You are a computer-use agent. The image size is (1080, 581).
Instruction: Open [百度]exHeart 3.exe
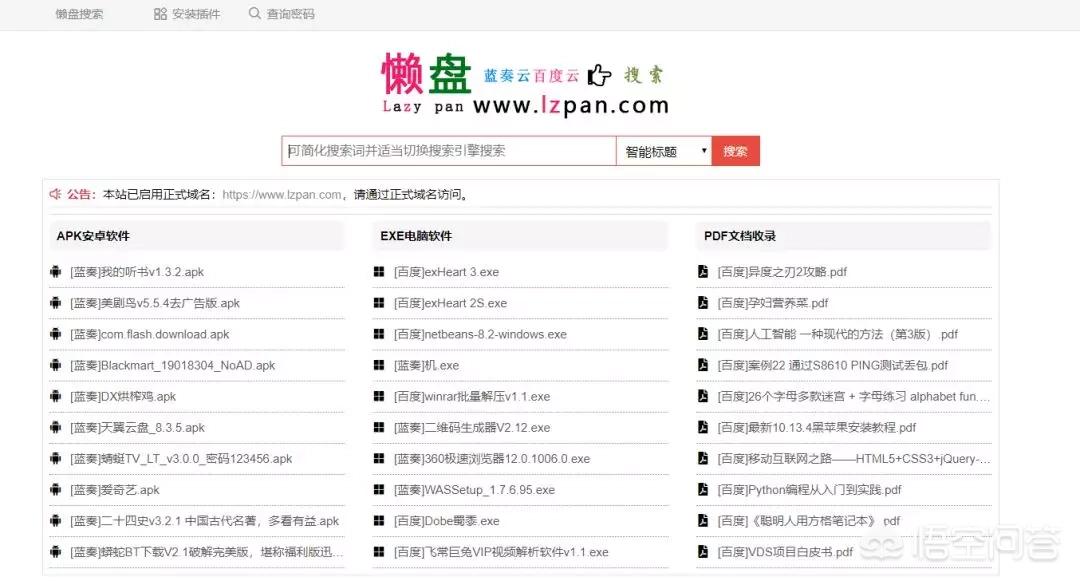tap(446, 272)
